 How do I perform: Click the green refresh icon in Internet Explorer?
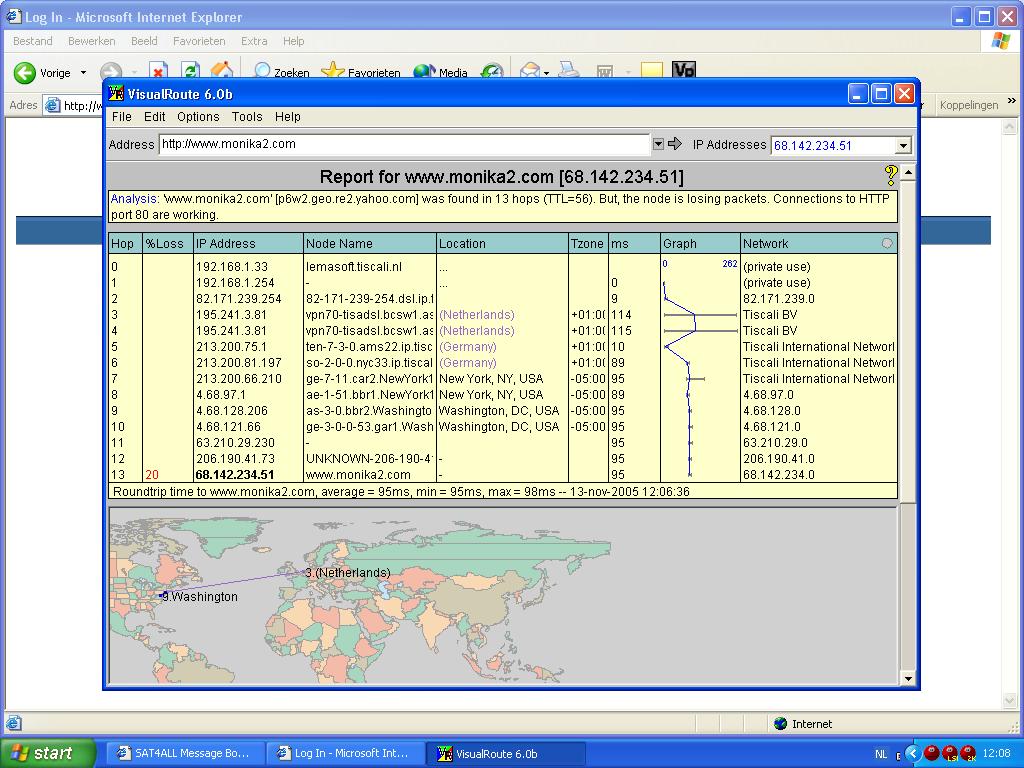click(x=190, y=71)
